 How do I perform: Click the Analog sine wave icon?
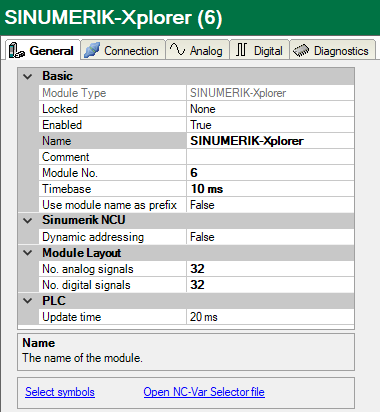point(177,49)
